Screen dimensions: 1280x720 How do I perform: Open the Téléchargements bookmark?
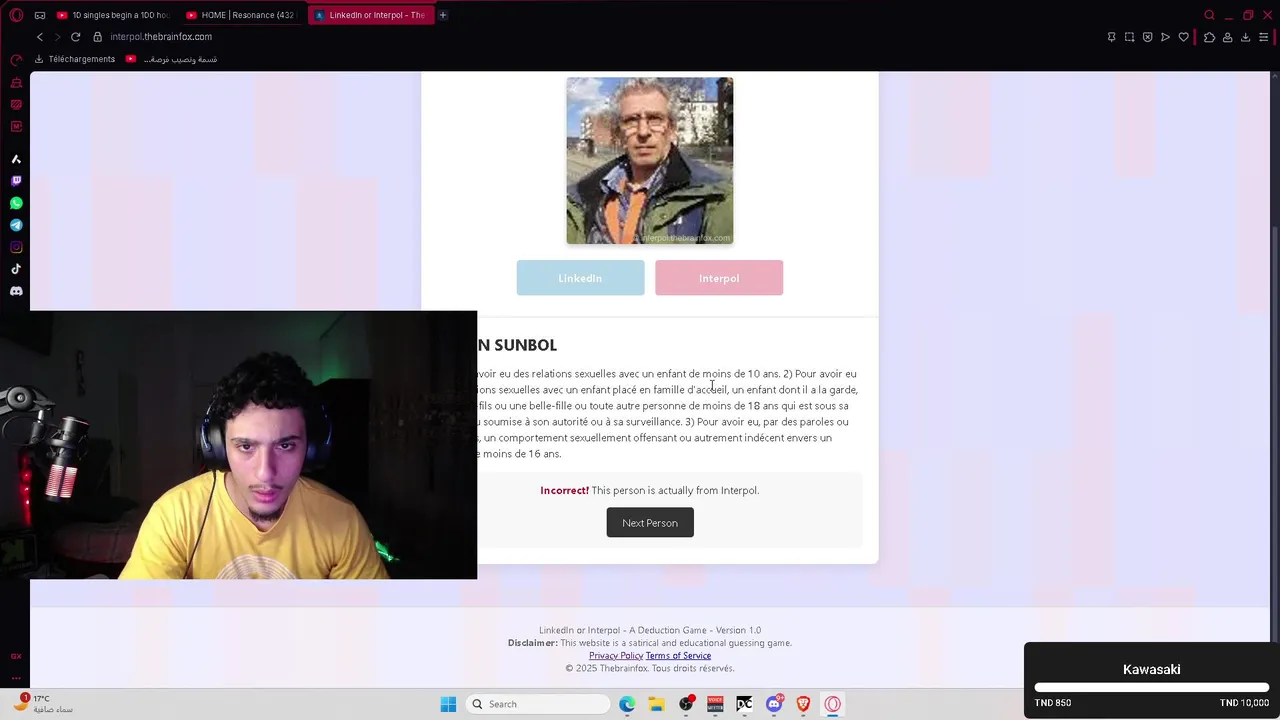(x=75, y=59)
